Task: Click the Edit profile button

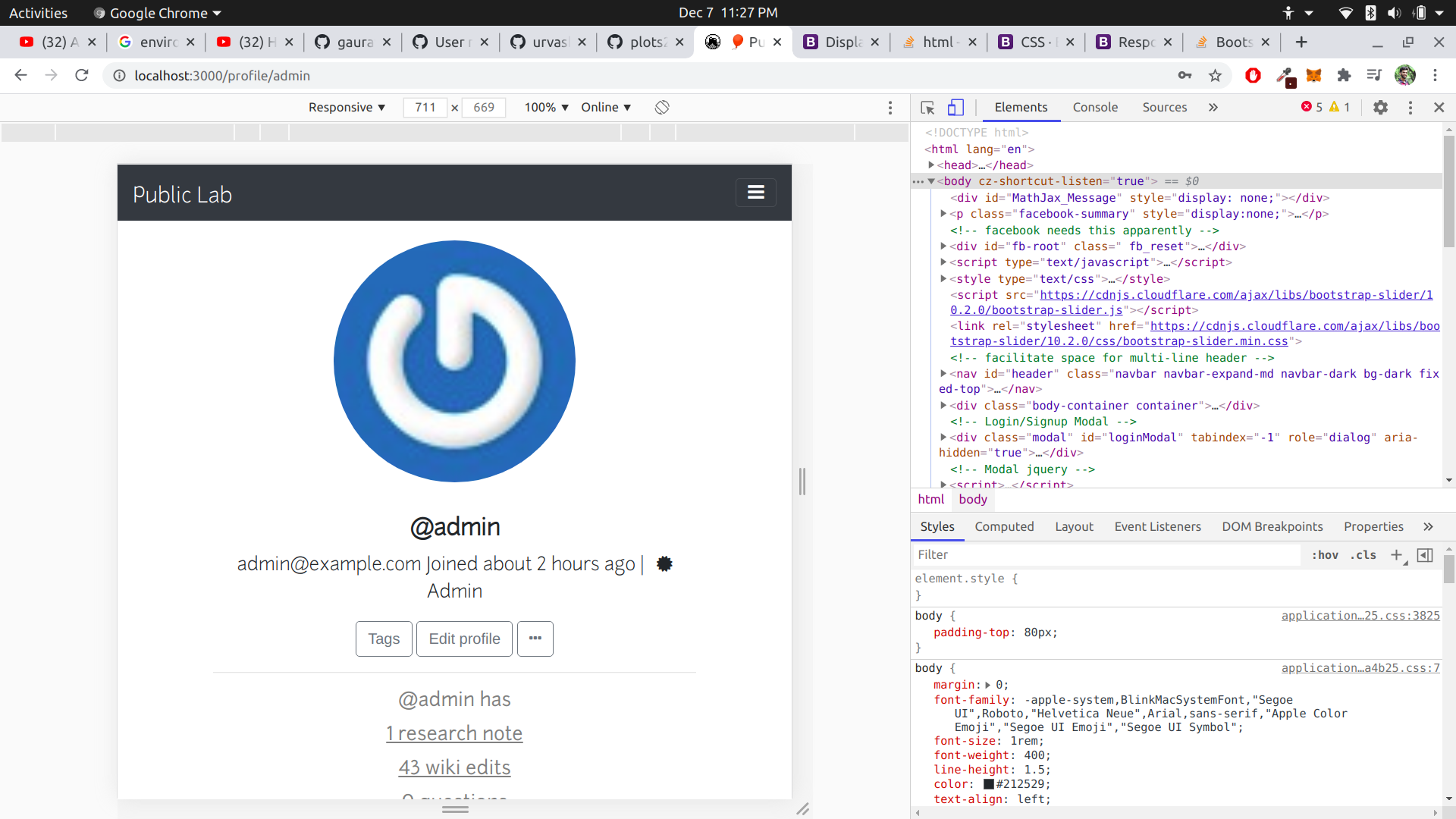Action: click(x=464, y=639)
